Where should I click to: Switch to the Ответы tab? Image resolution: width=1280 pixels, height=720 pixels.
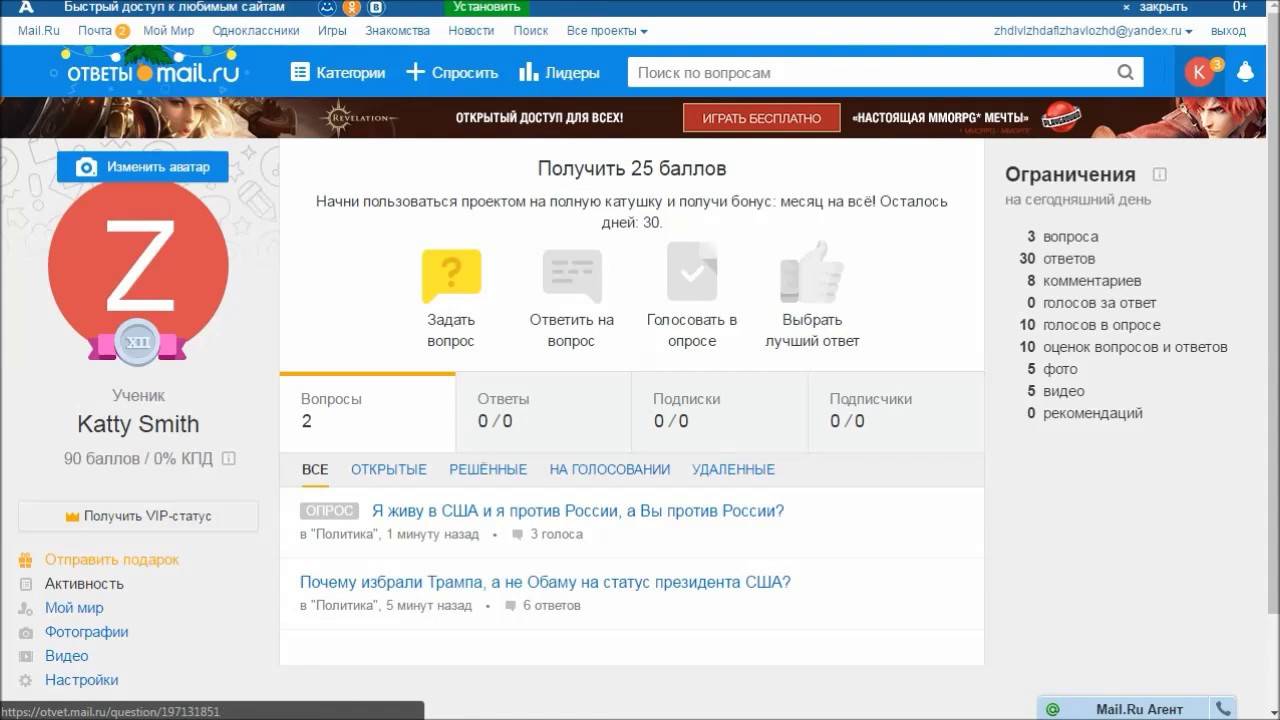(x=543, y=411)
